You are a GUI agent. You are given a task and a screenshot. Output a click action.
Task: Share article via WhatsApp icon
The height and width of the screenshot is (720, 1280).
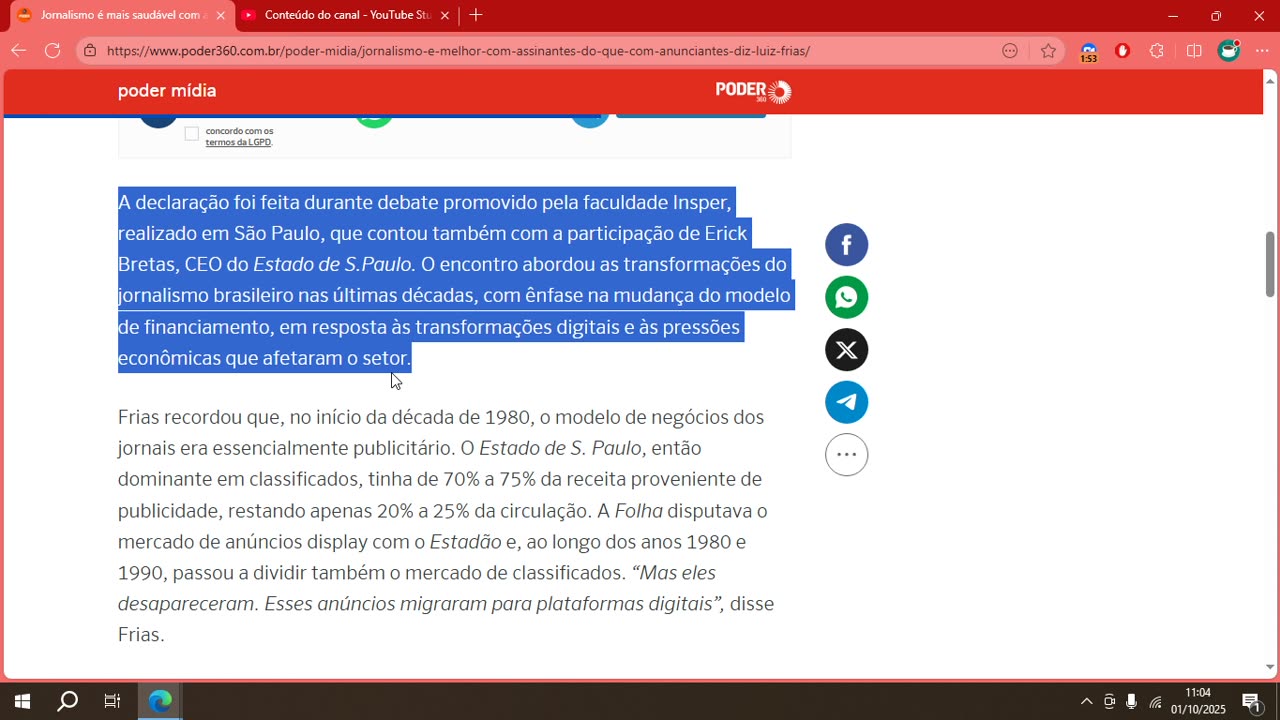point(846,297)
